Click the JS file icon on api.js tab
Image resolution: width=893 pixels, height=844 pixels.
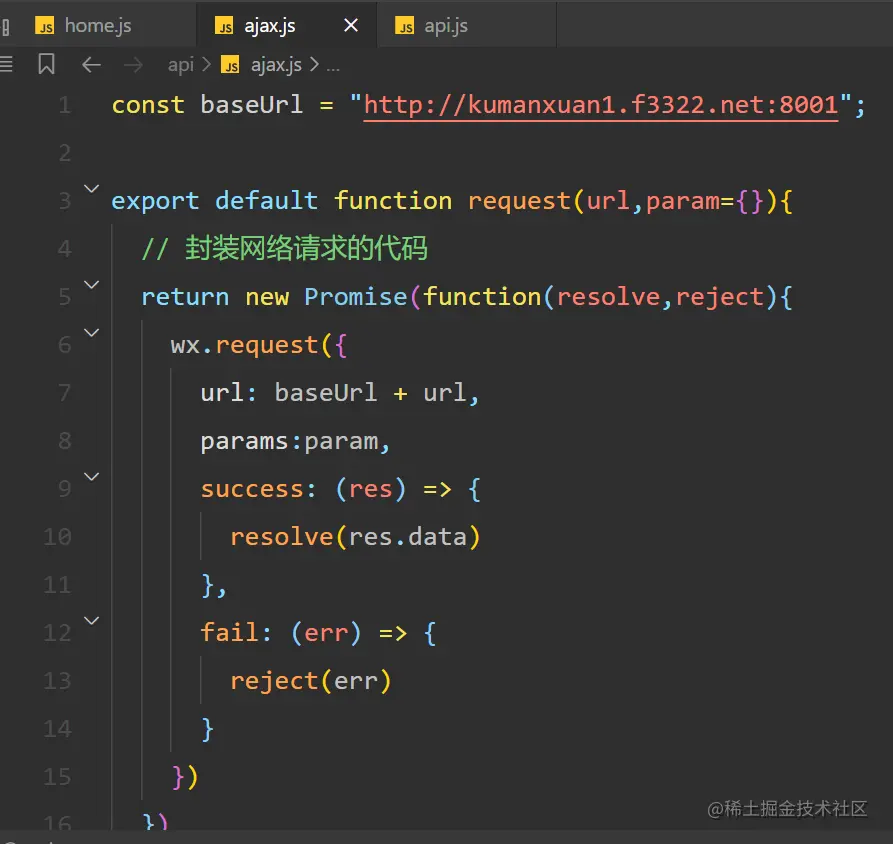[405, 26]
